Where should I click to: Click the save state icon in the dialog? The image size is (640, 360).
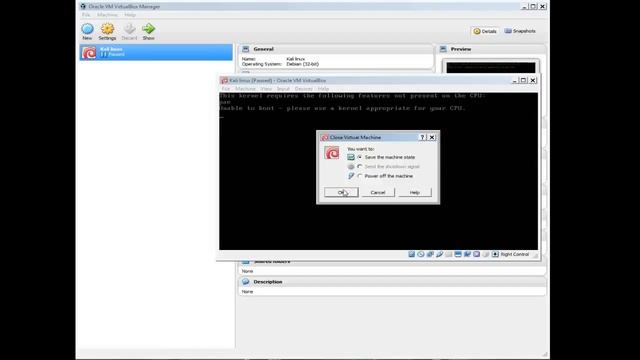351,157
